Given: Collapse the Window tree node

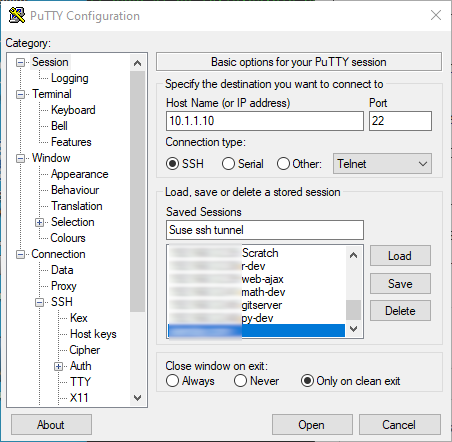Looking at the screenshot, I should tap(20, 158).
